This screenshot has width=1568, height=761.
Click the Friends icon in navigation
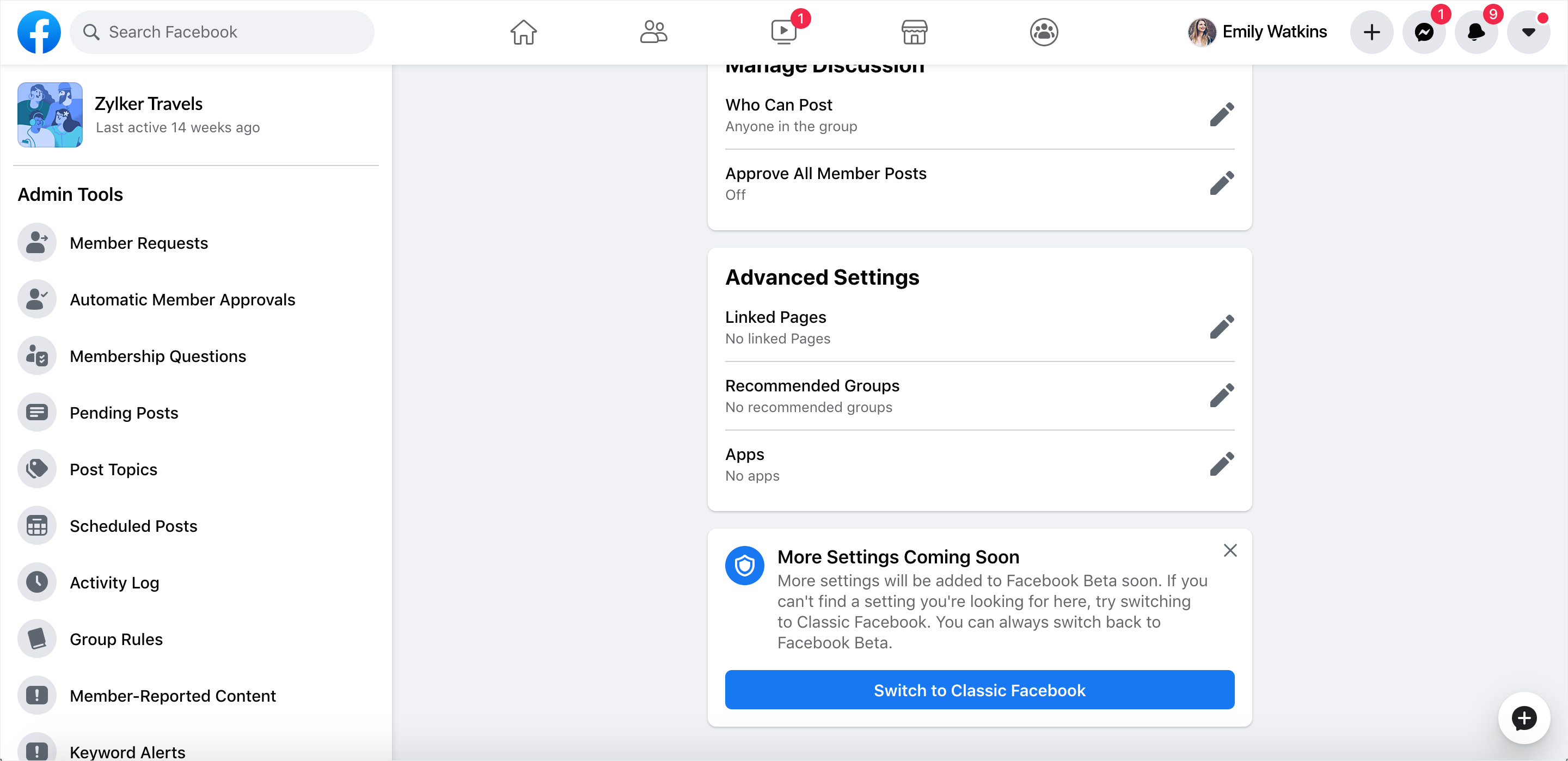(x=653, y=32)
